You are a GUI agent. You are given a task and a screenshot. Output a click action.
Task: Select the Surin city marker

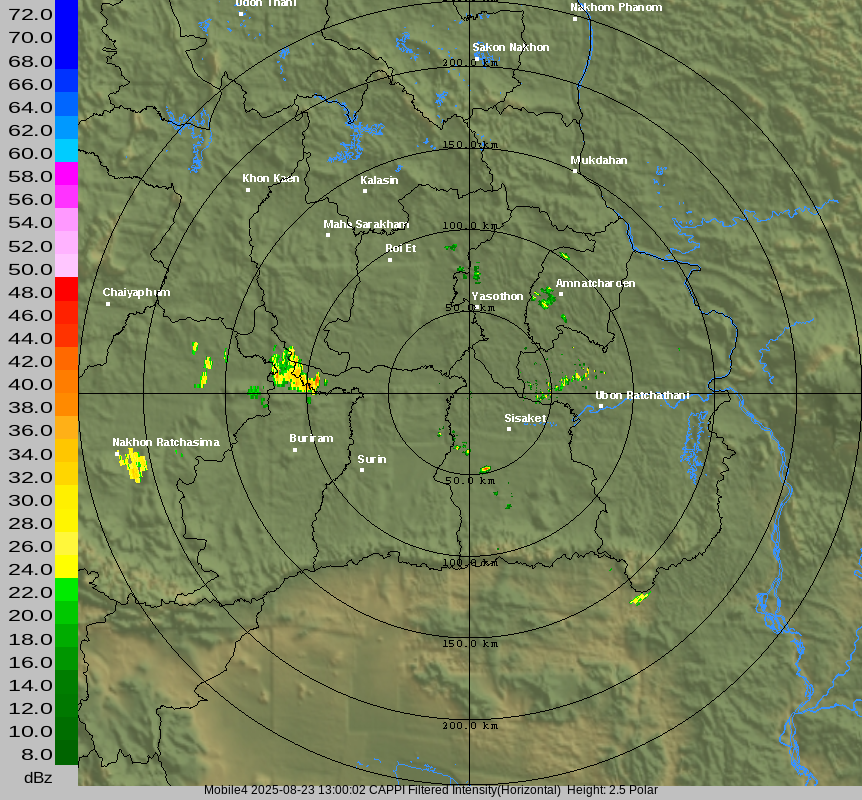pyautogui.click(x=362, y=470)
